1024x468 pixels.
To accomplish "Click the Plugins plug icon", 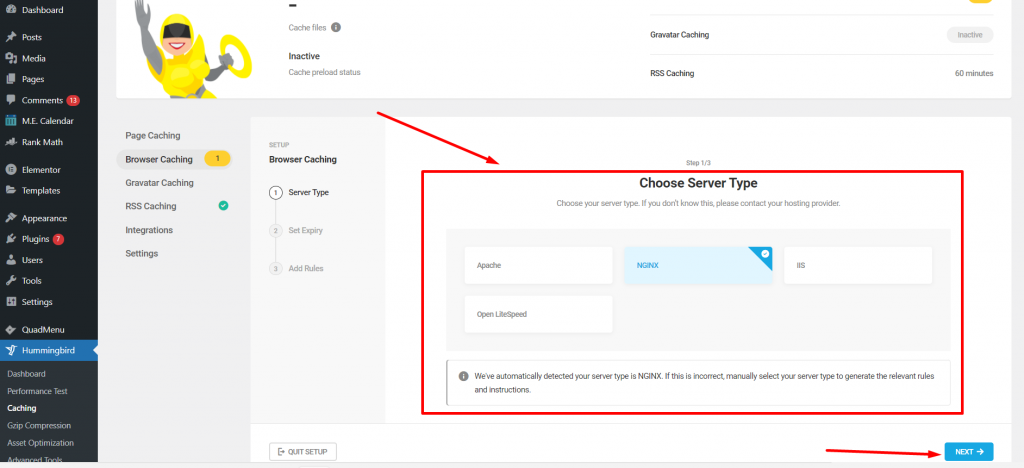I will click(11, 239).
